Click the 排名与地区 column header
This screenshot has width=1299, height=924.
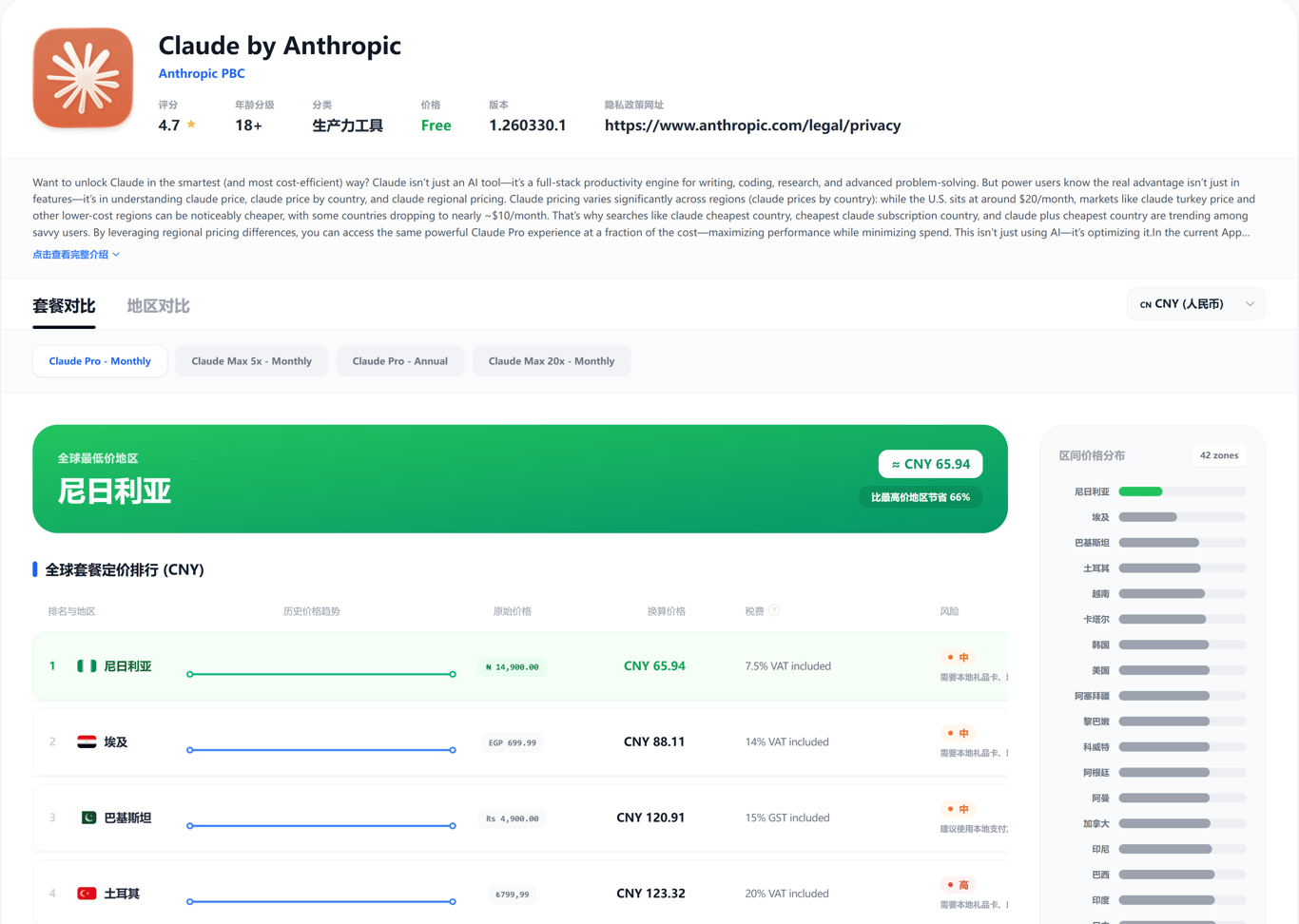pos(71,611)
